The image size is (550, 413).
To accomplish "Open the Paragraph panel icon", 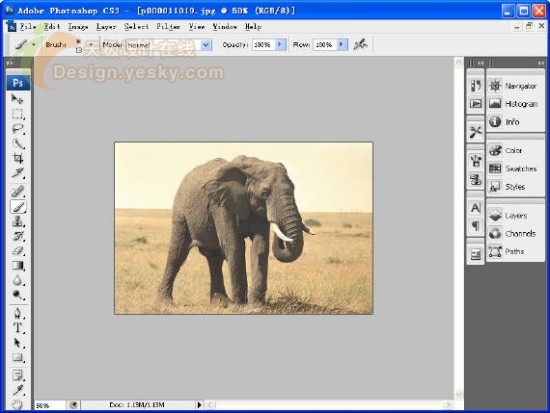I will point(476,226).
